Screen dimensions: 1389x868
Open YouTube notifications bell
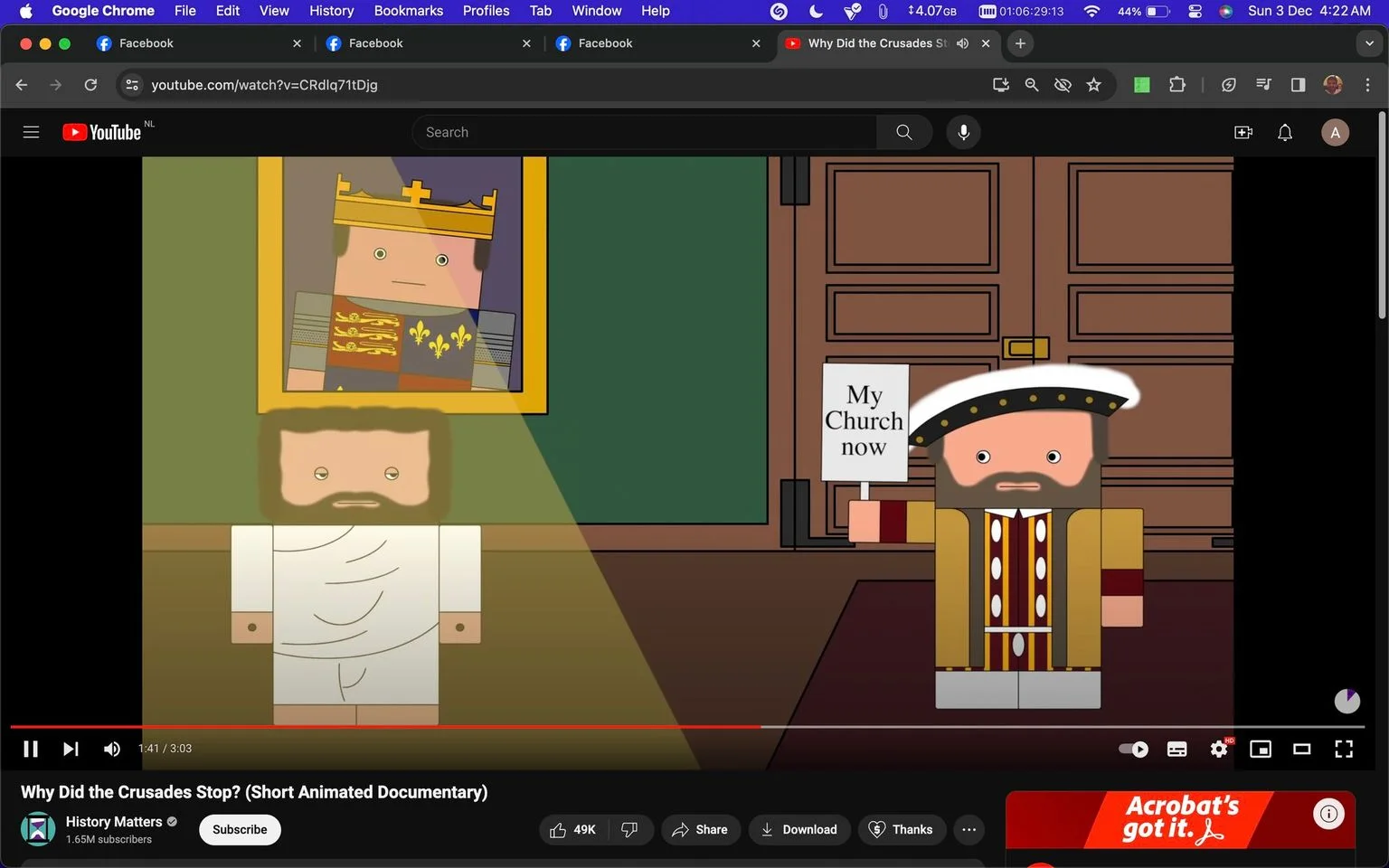pos(1285,132)
